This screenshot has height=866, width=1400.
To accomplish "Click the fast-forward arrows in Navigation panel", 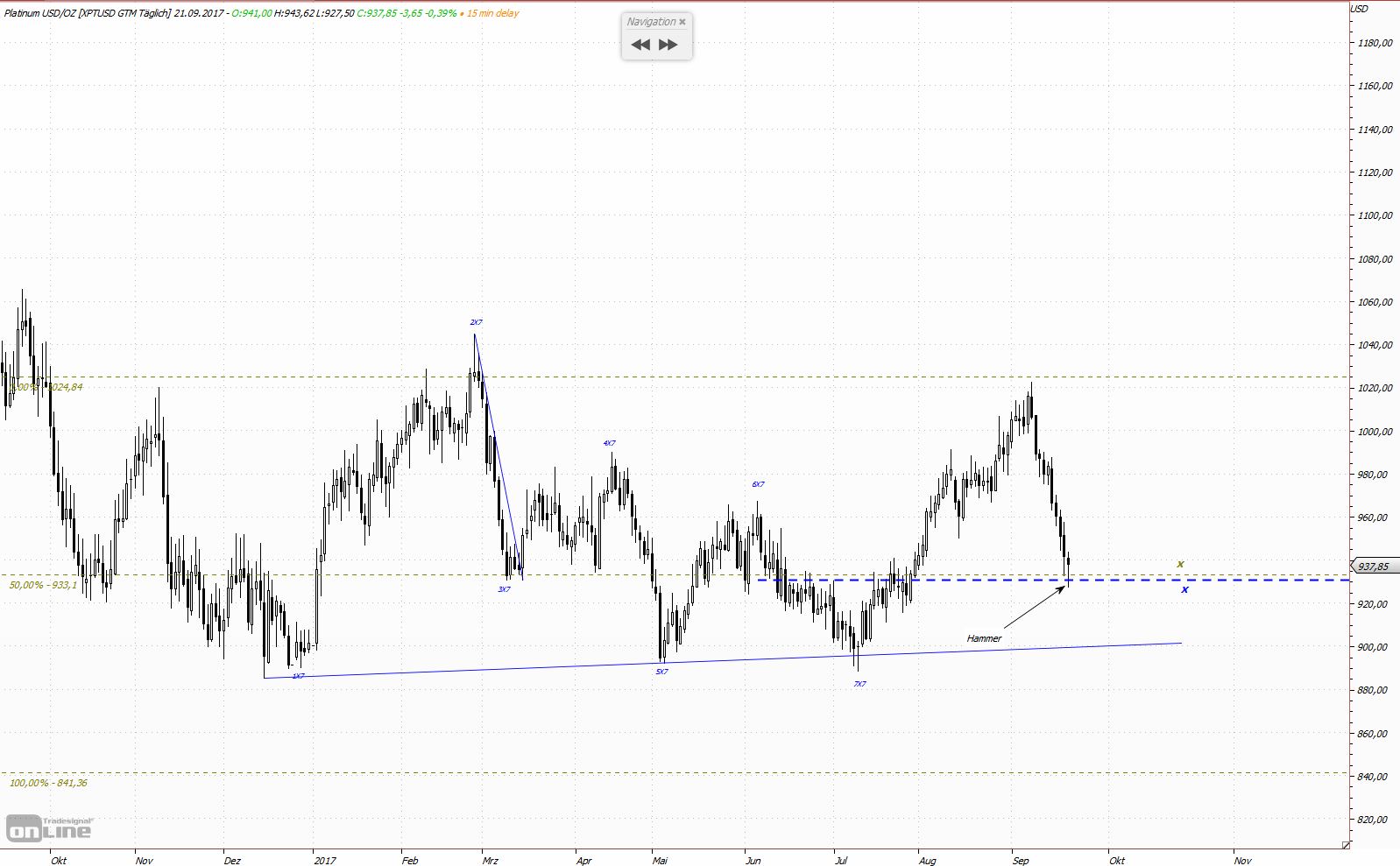I will point(668,45).
